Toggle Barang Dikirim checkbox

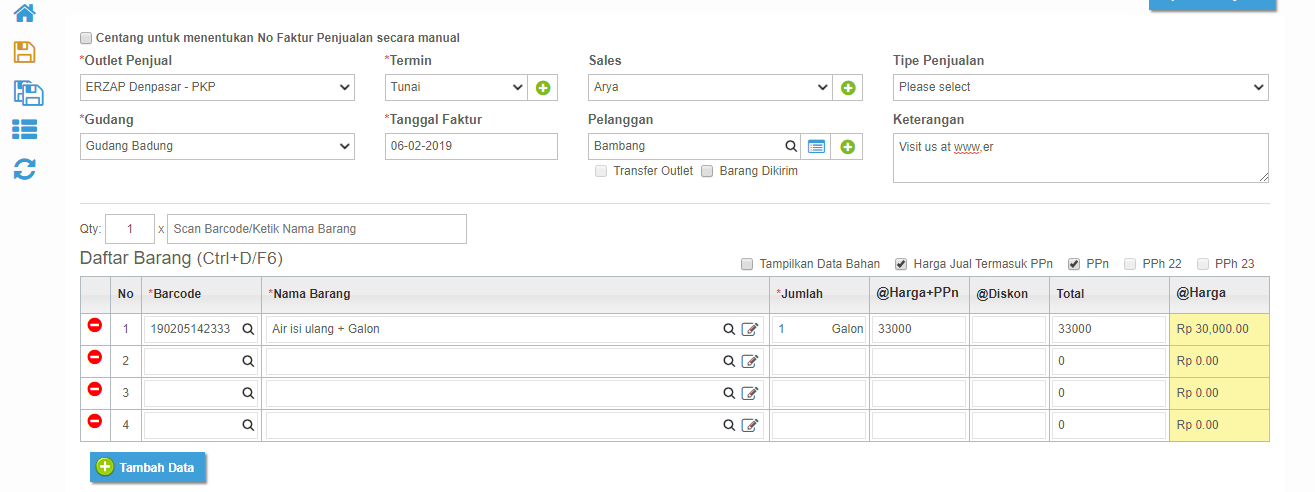tap(707, 171)
